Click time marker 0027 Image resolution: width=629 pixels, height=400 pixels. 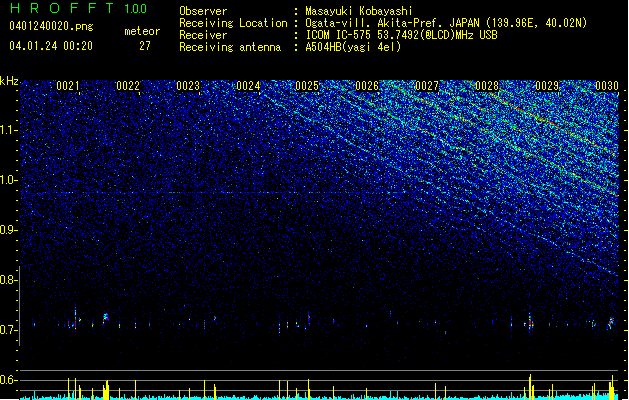[427, 86]
